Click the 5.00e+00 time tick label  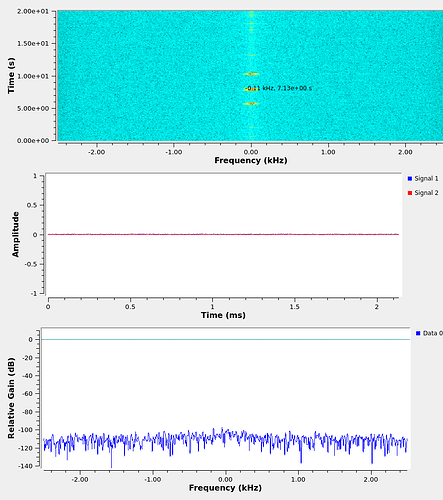pyautogui.click(x=33, y=109)
